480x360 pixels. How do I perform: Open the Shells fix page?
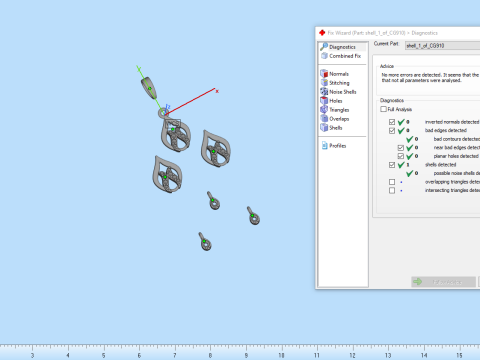(331, 128)
